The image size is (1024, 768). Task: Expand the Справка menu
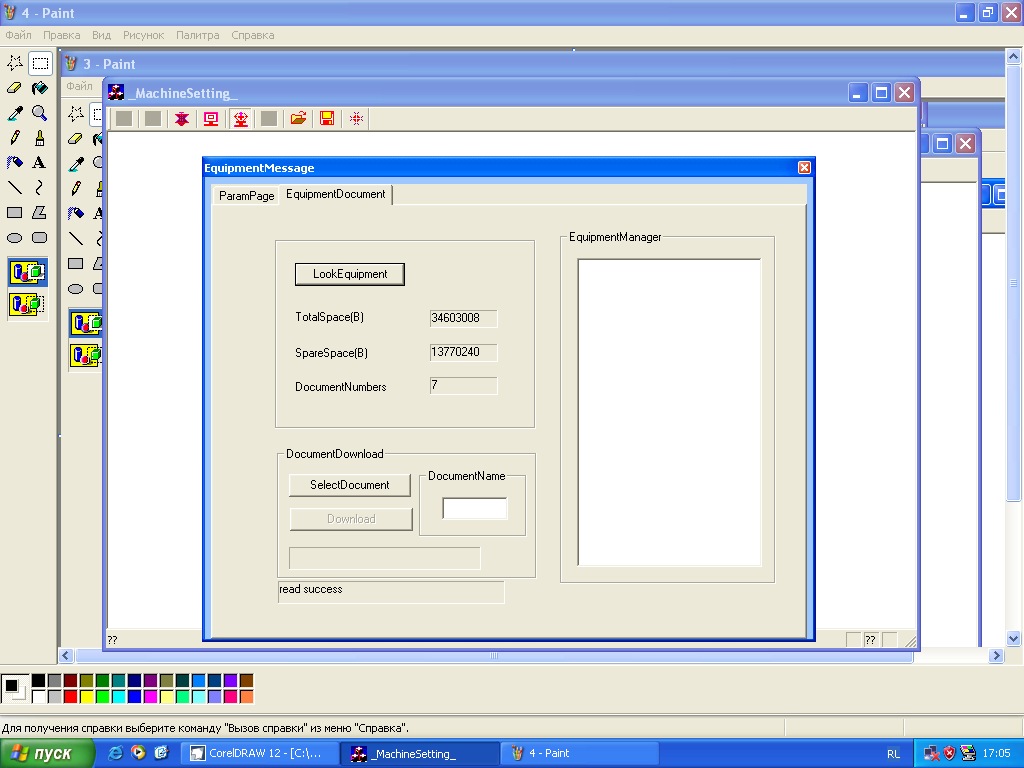point(252,35)
